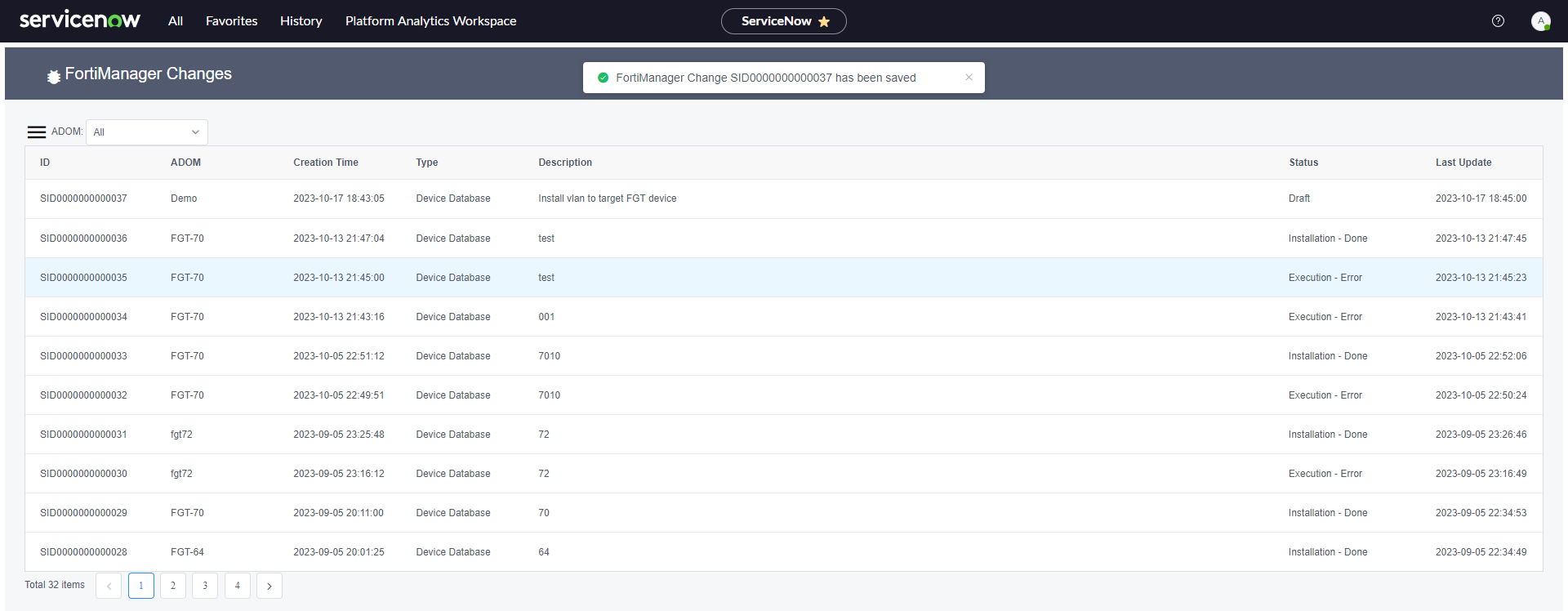Screen dimensions: 1568x611
Task: Click the Last Update column header
Action: pos(1463,163)
